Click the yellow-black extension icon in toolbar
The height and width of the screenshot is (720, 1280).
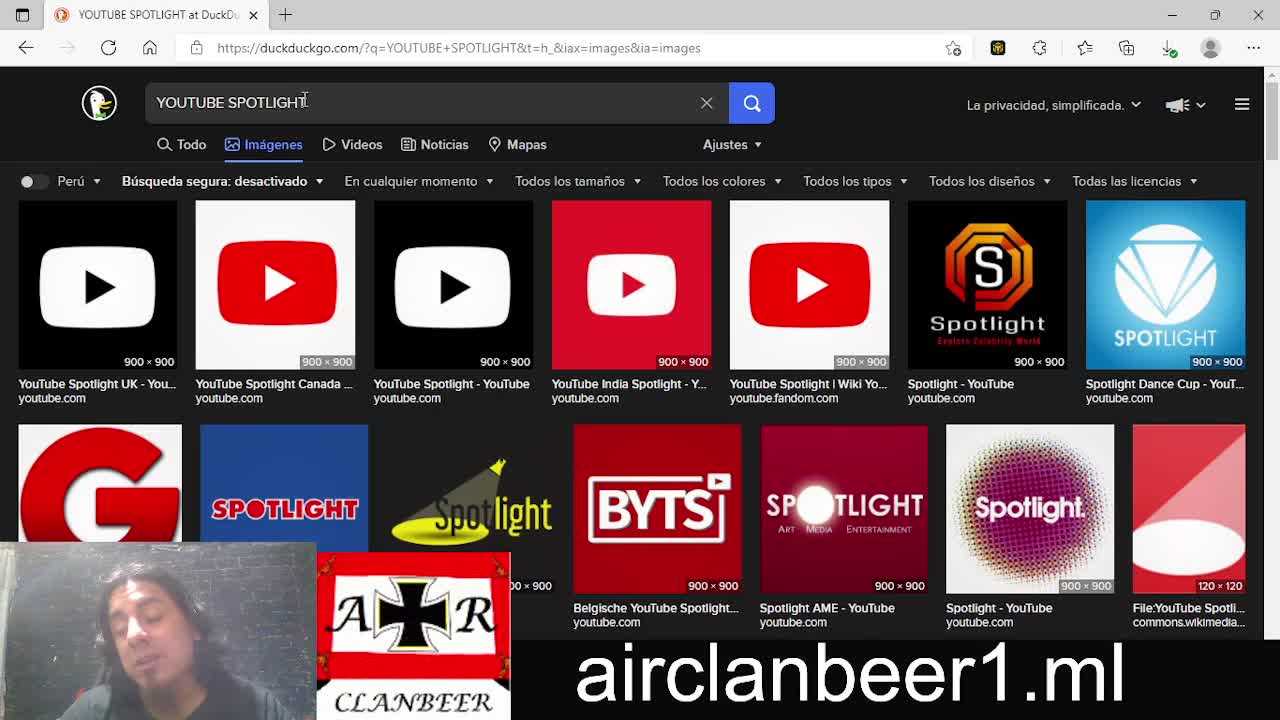click(997, 48)
